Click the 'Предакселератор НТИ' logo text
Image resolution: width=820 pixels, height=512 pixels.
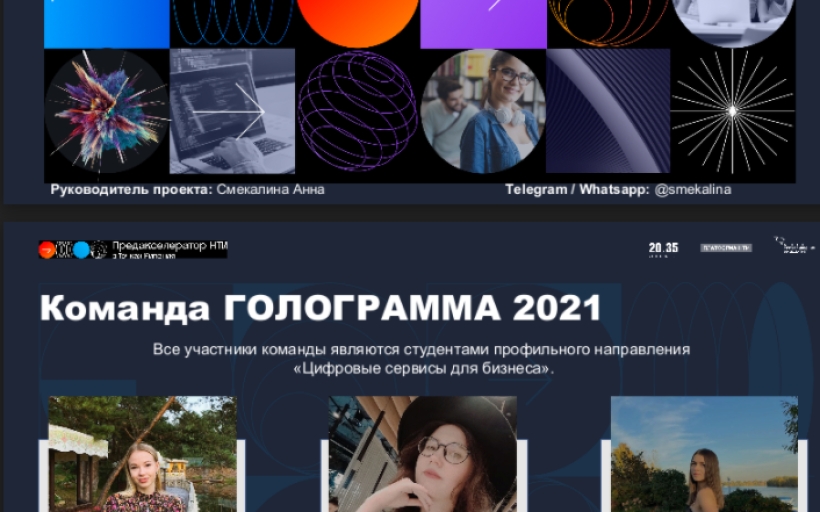169,246
